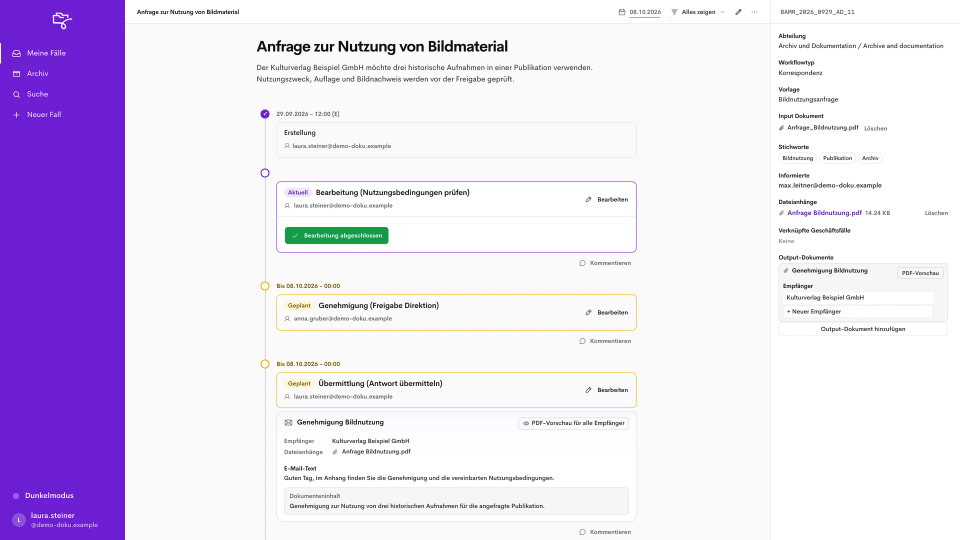This screenshot has width=960, height=540.
Task: Click the purple current-step timeline circle
Action: click(264, 173)
